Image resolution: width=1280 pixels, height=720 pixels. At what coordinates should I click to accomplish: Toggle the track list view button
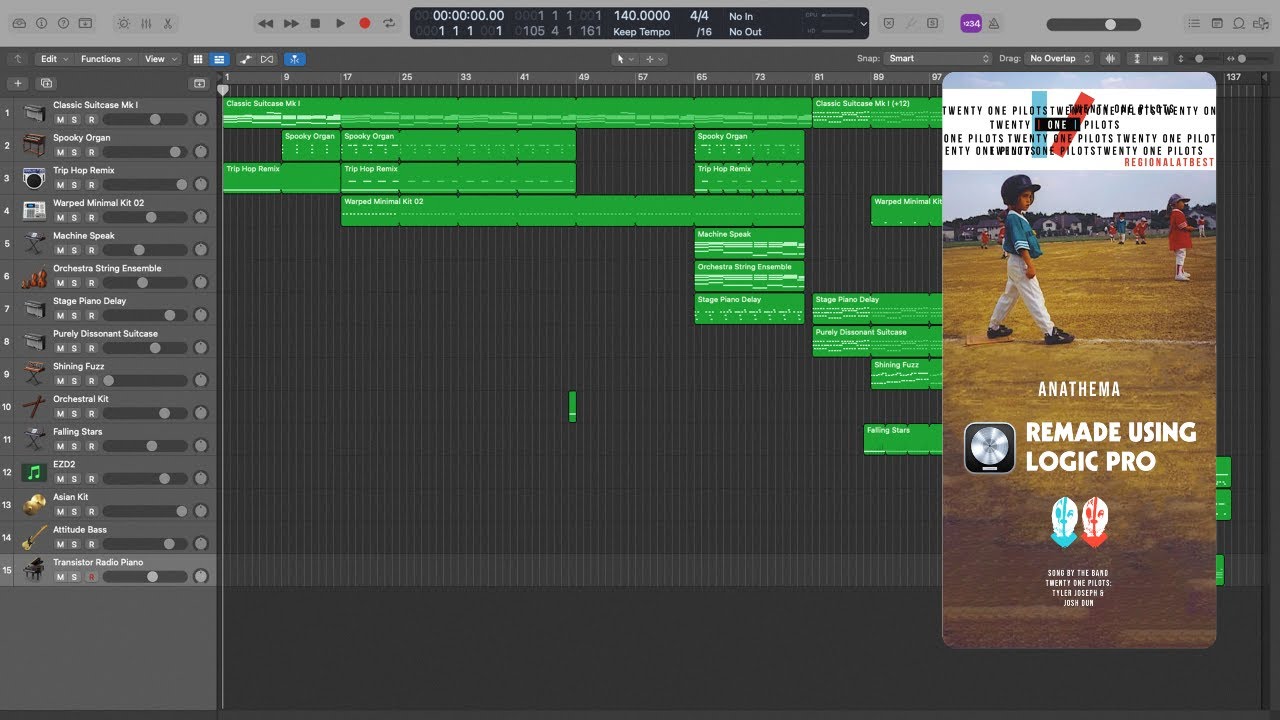tap(219, 59)
